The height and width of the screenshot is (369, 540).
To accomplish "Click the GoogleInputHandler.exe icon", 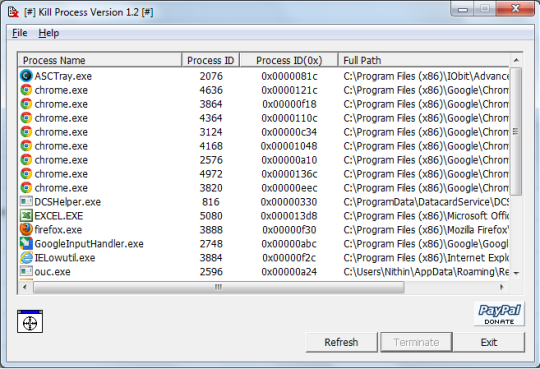I will click(x=26, y=244).
